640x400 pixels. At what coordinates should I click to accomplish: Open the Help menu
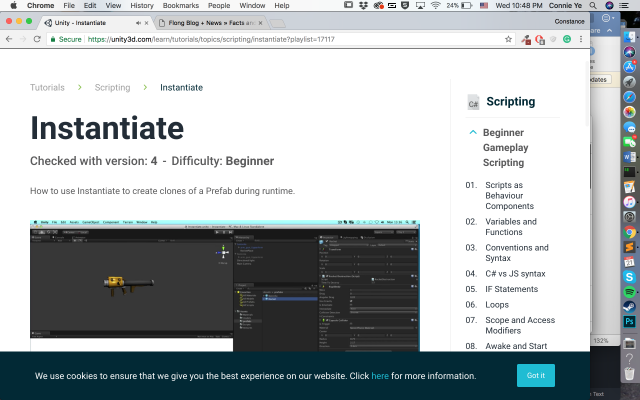[x=282, y=6]
